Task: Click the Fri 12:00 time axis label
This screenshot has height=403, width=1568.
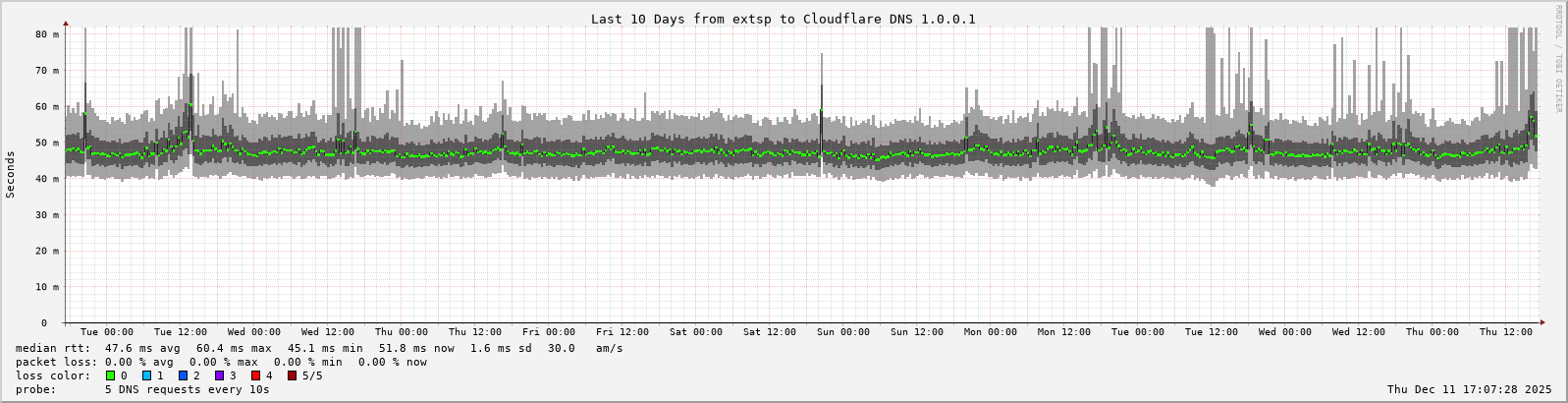Action: [622, 332]
